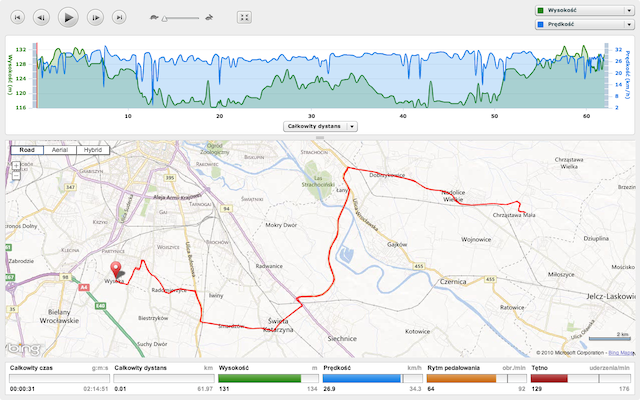Open the Wysokość chart series dropdown
Viewport: 640px width, 400px height.
584,11
